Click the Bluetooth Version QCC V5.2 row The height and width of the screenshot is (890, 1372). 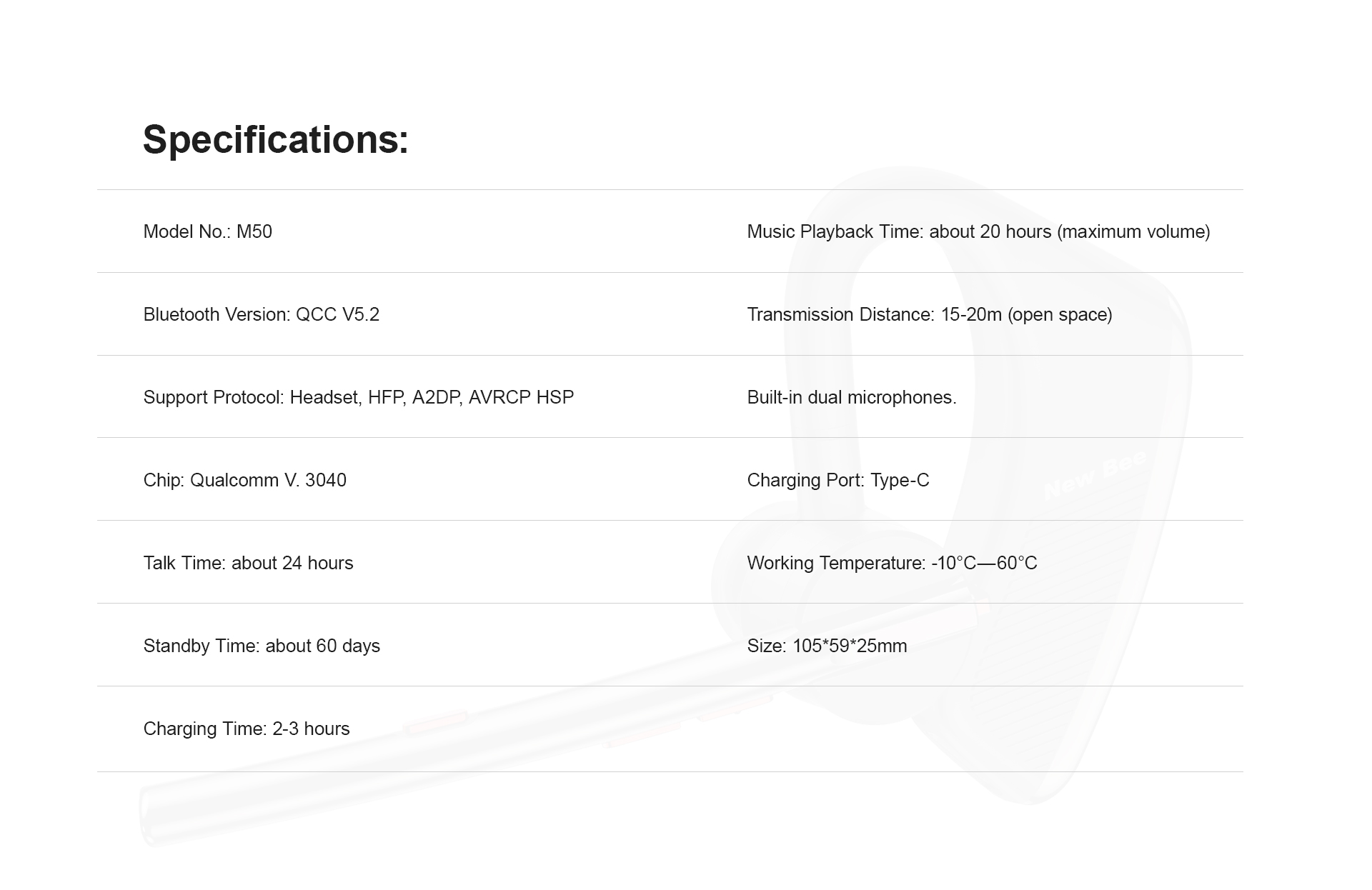point(262,314)
